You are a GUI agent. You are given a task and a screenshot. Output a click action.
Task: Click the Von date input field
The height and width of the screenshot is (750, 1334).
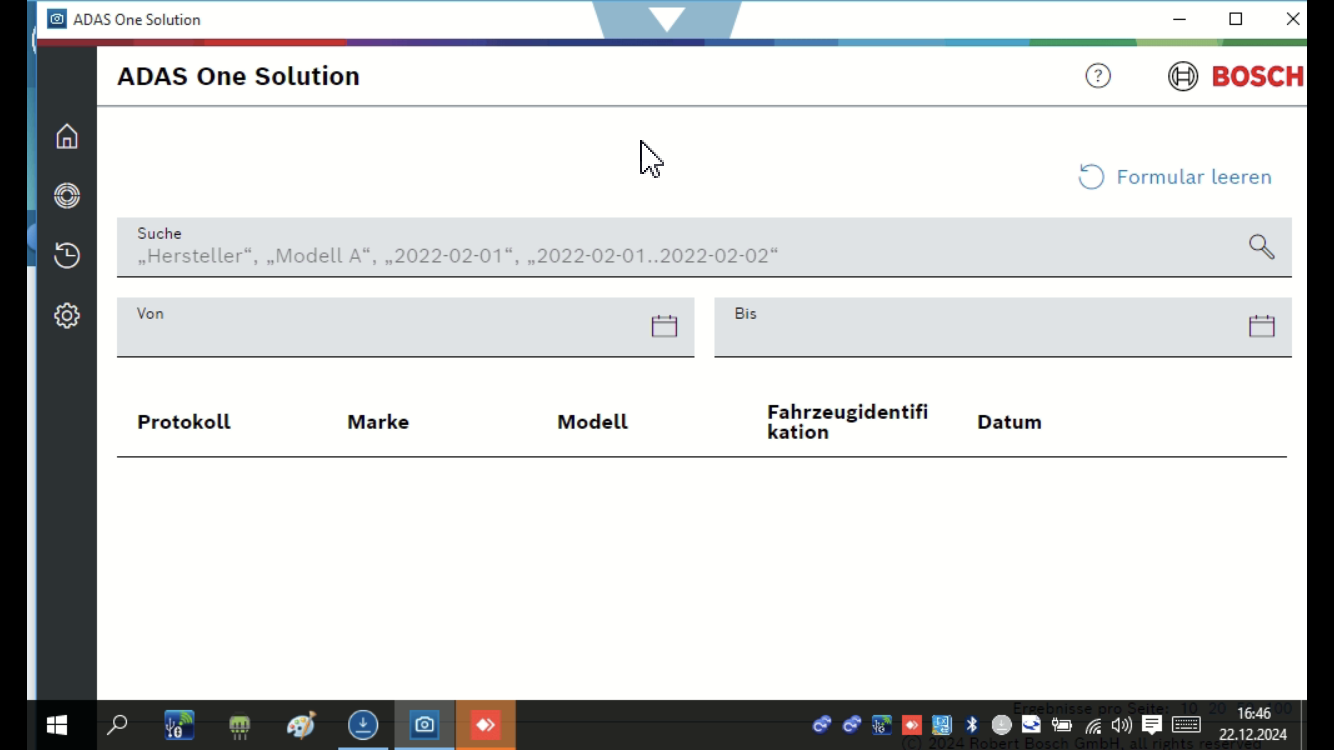(x=405, y=327)
